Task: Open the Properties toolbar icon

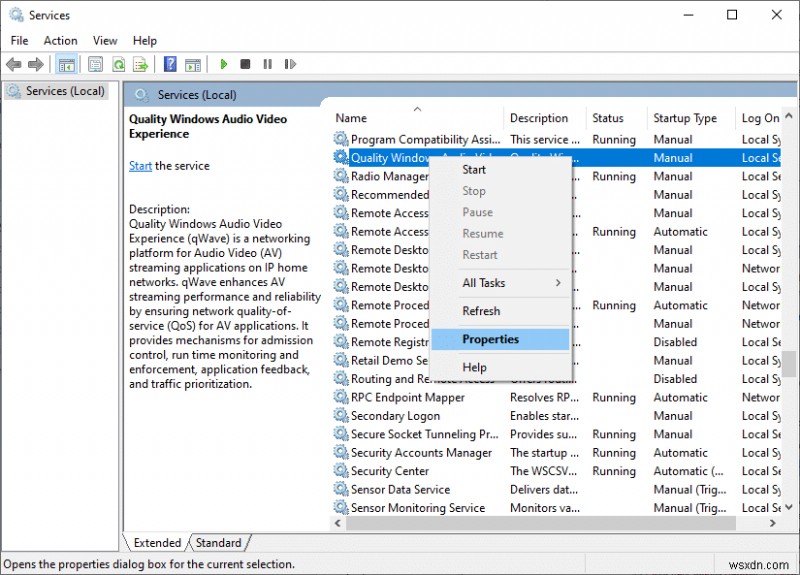Action: [95, 64]
